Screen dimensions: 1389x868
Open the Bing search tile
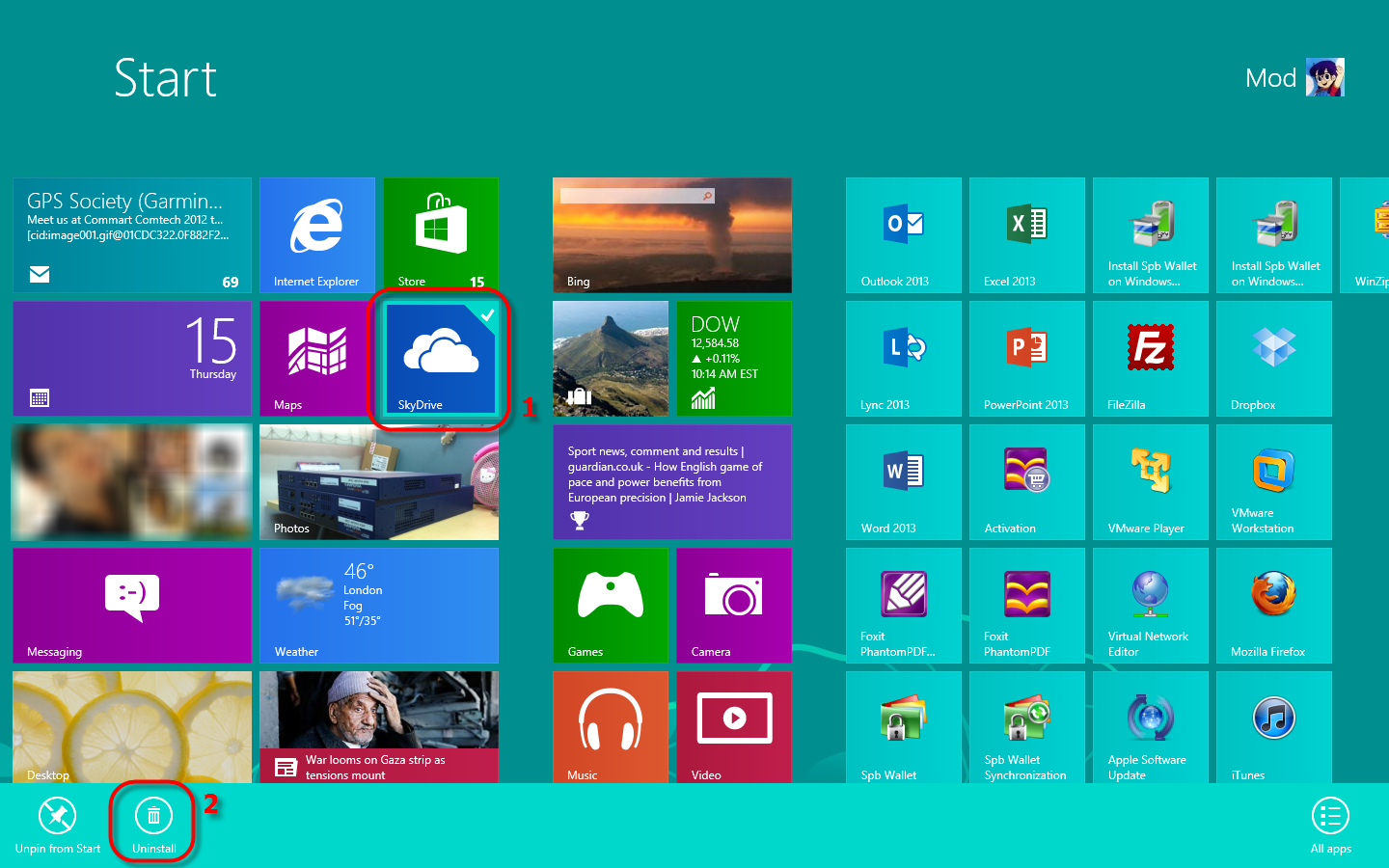click(x=672, y=235)
